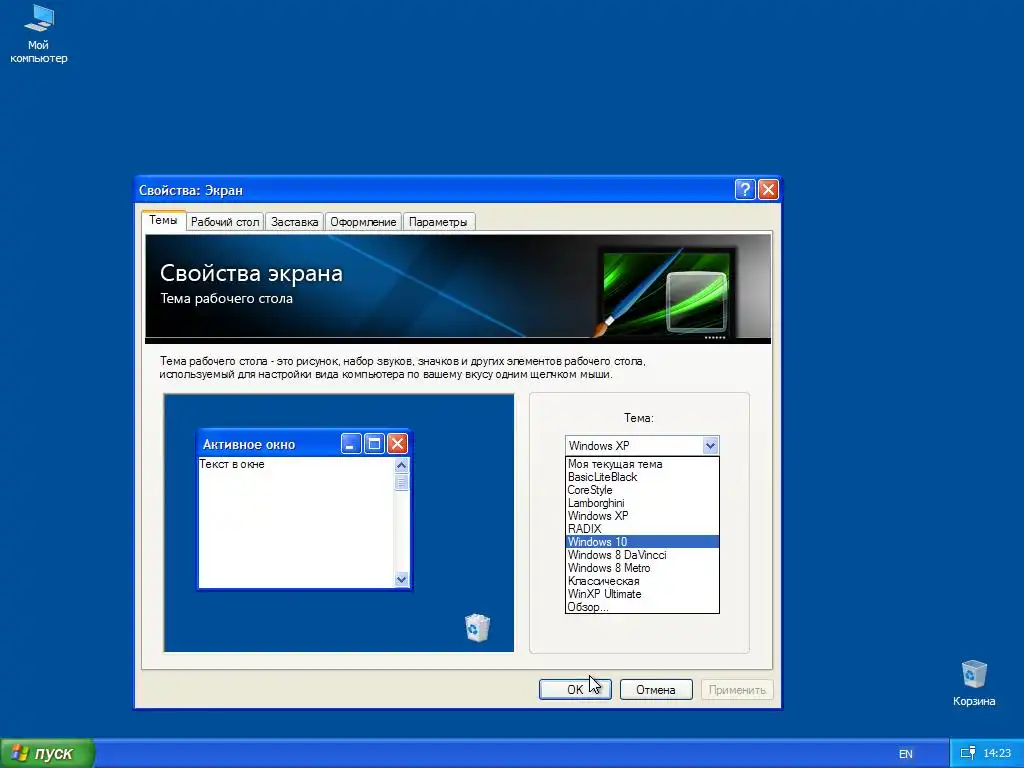This screenshot has width=1024, height=768.
Task: Click preview window's red close icon
Action: coord(397,444)
